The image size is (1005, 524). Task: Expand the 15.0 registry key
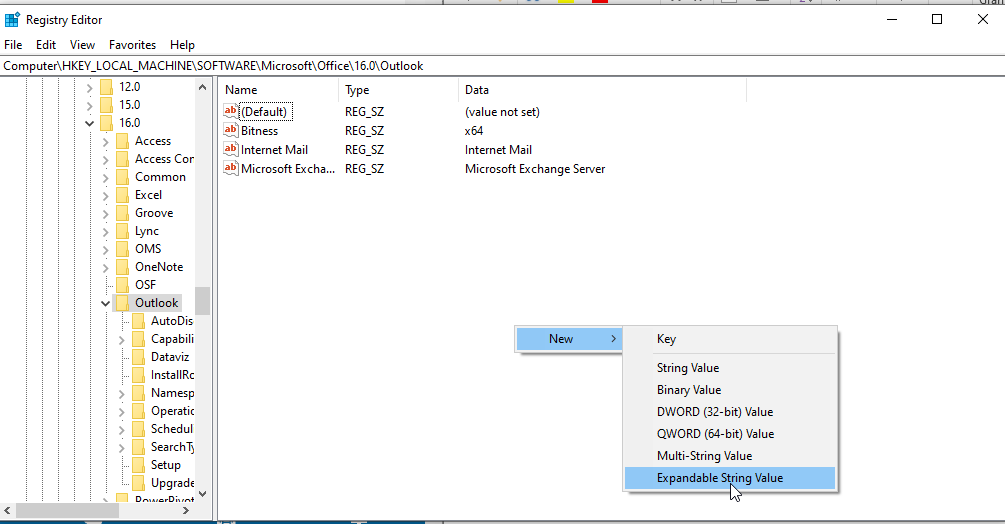point(89,105)
